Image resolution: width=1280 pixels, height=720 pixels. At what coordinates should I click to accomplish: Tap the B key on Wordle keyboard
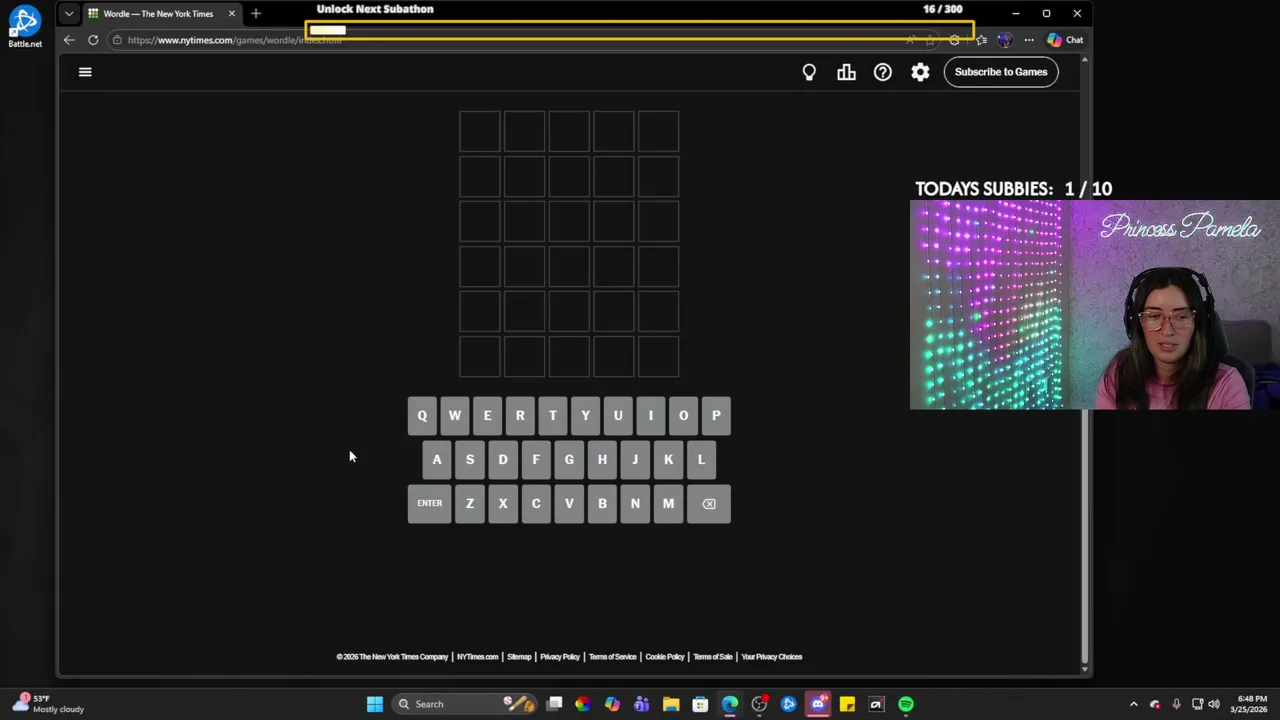[602, 504]
